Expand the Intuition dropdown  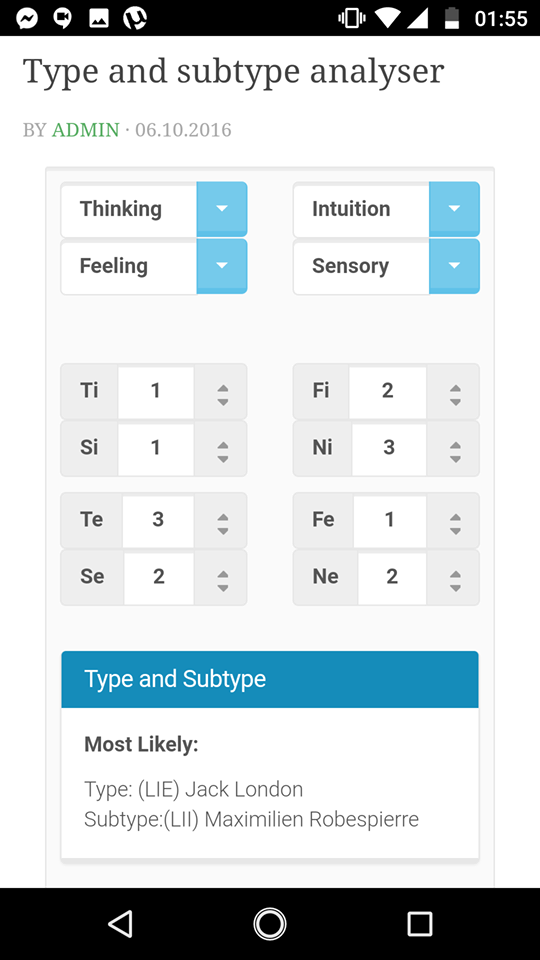tap(454, 209)
